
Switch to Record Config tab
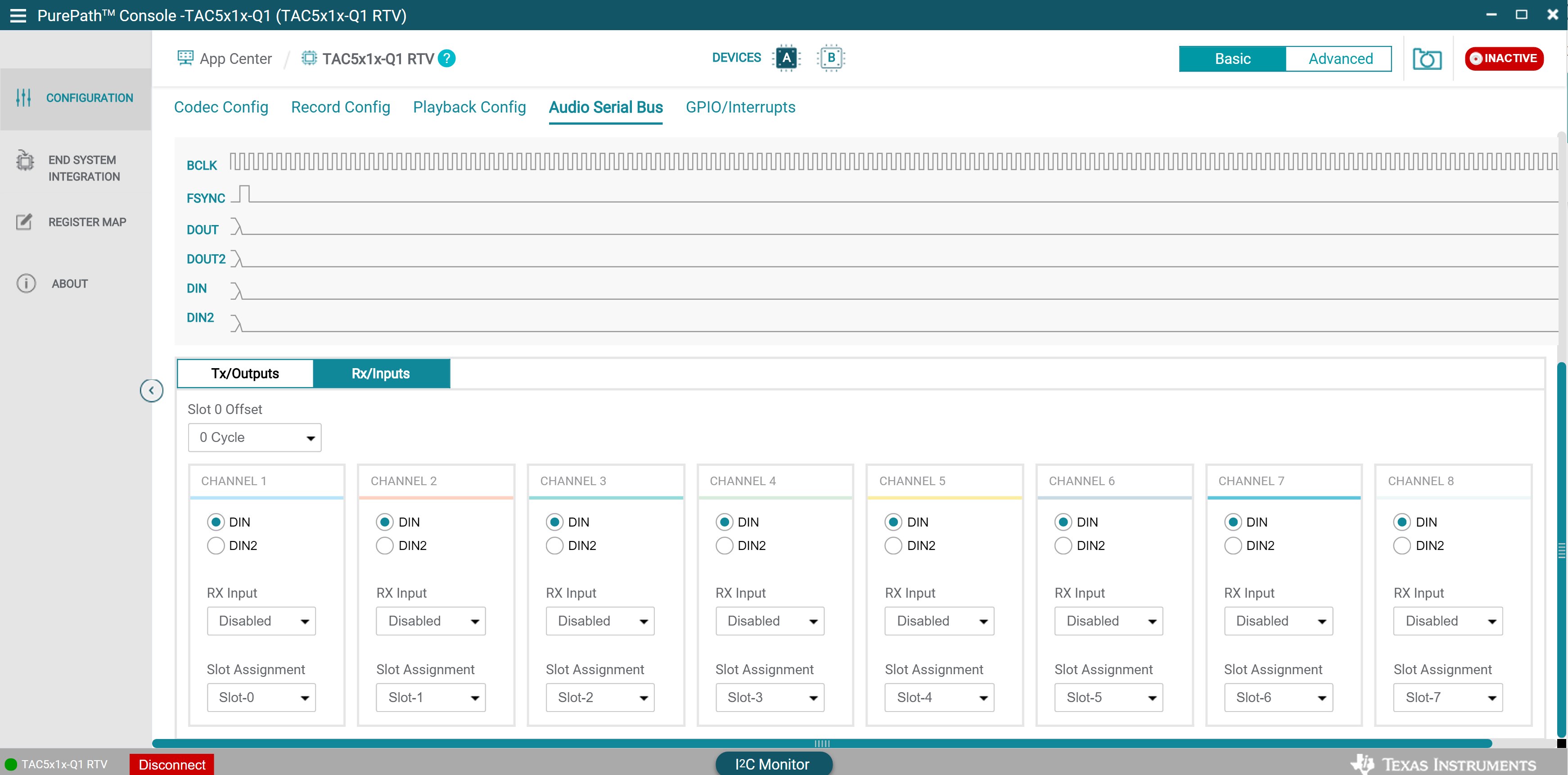pos(341,107)
